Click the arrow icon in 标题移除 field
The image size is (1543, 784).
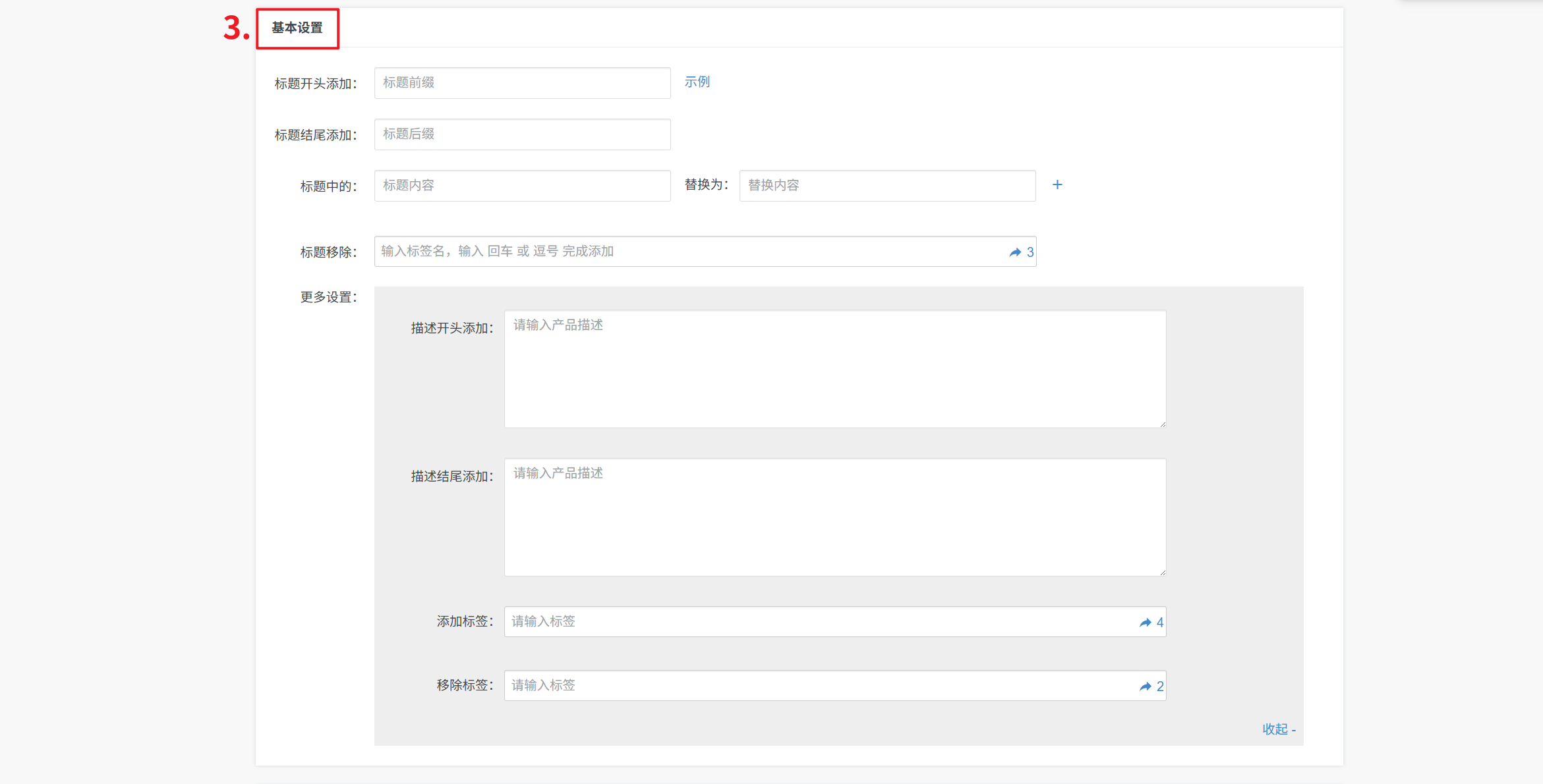pos(1015,252)
